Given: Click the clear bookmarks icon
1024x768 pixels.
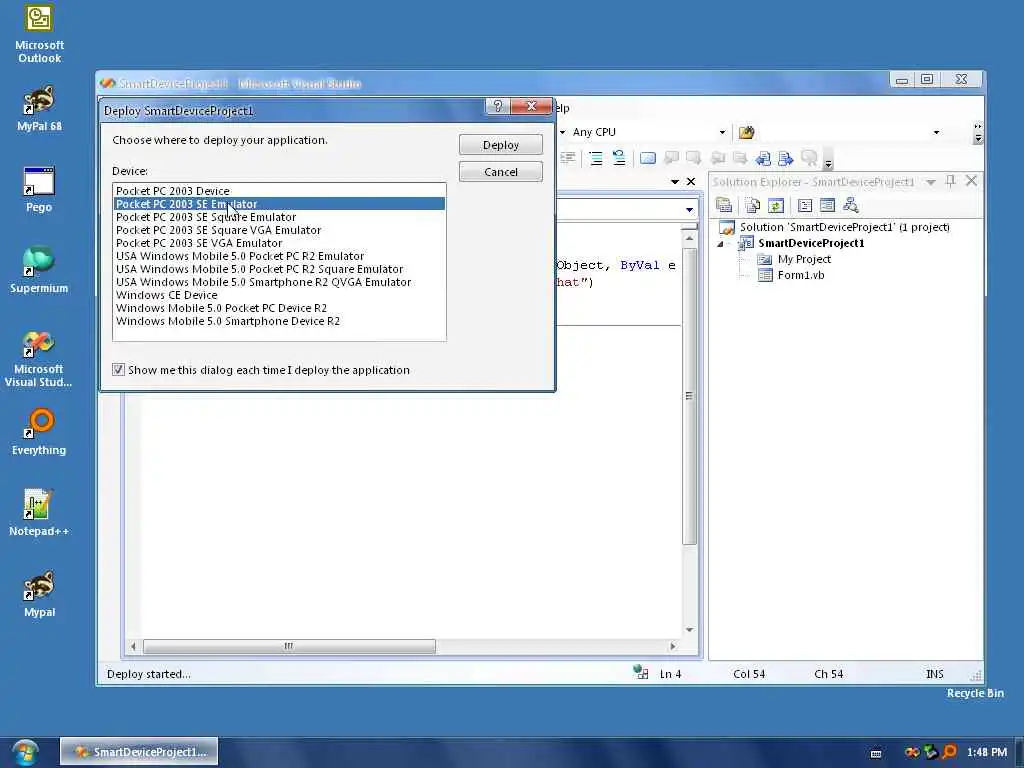Looking at the screenshot, I should tap(809, 158).
